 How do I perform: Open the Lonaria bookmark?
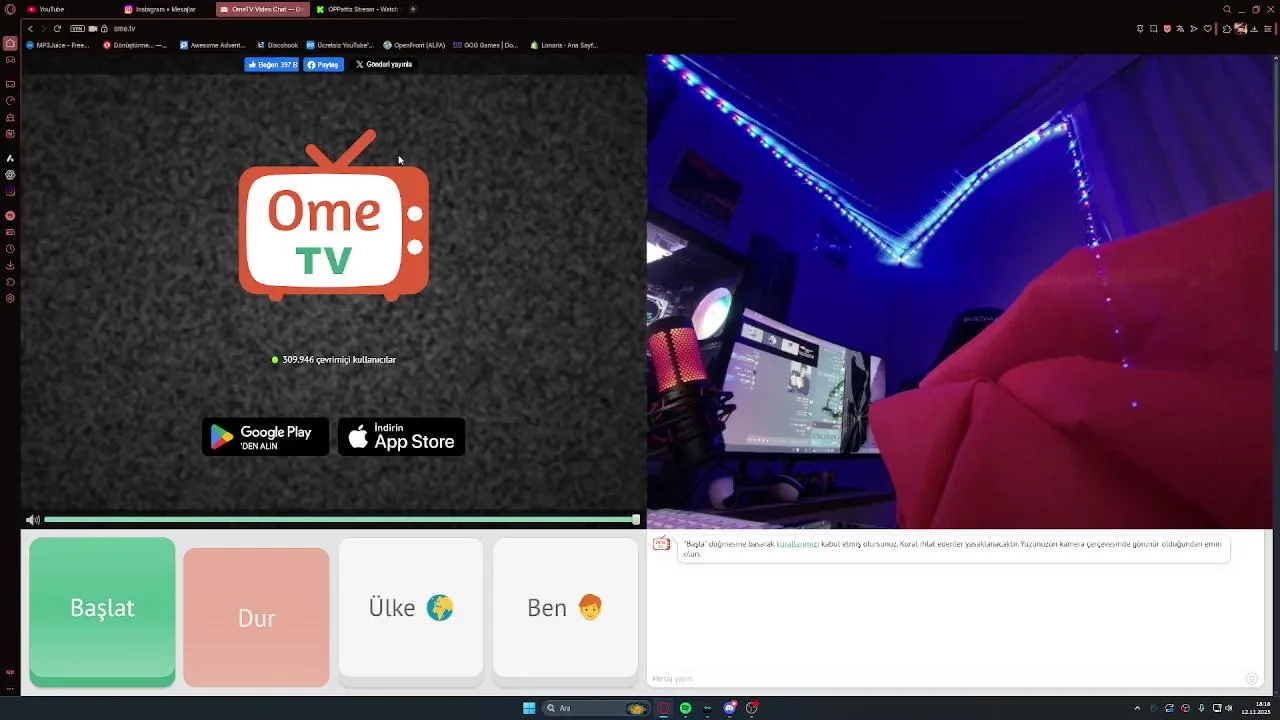point(564,45)
